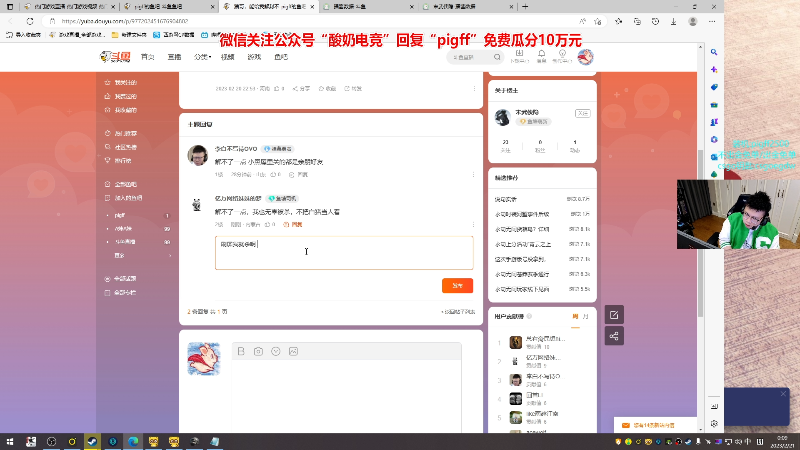Select 鱼吧 in Douyu navigation

click(x=281, y=57)
